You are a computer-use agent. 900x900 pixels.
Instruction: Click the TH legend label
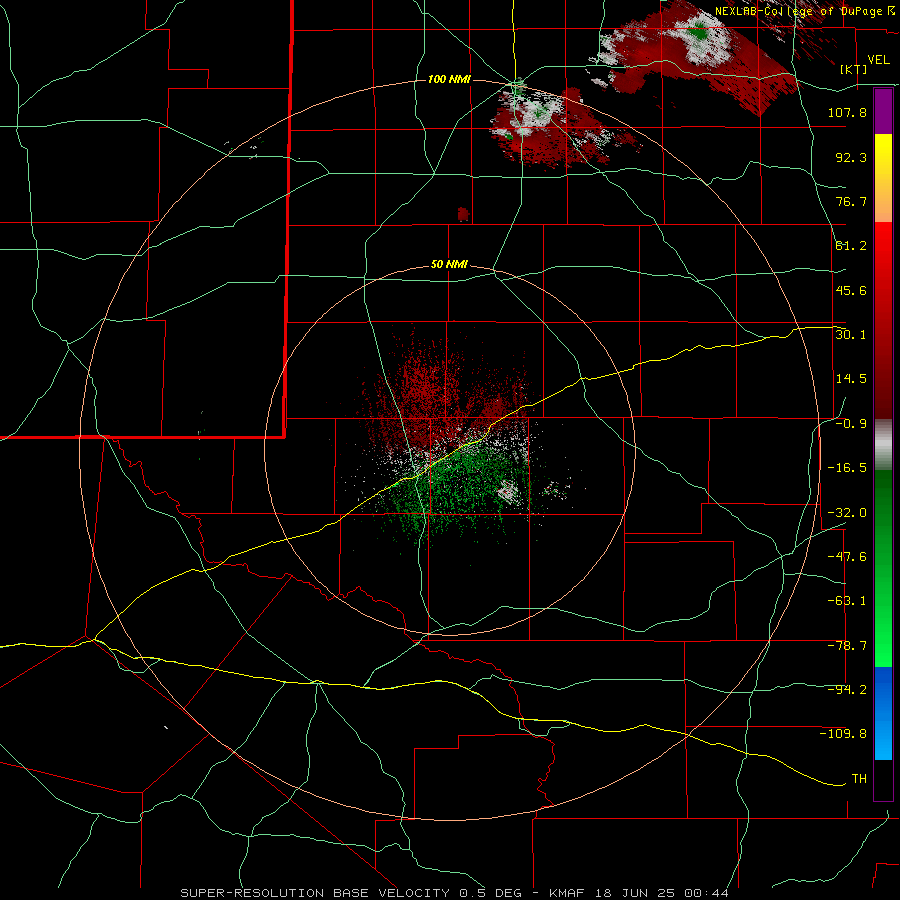(x=859, y=779)
